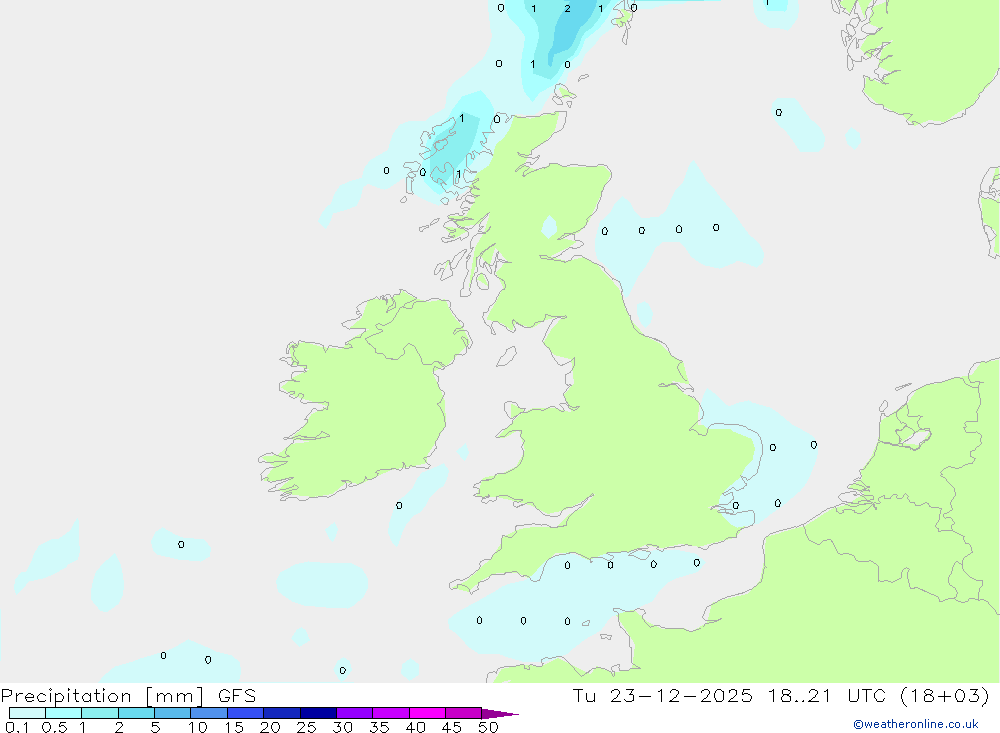Click the '15' legend scale label

(234, 727)
